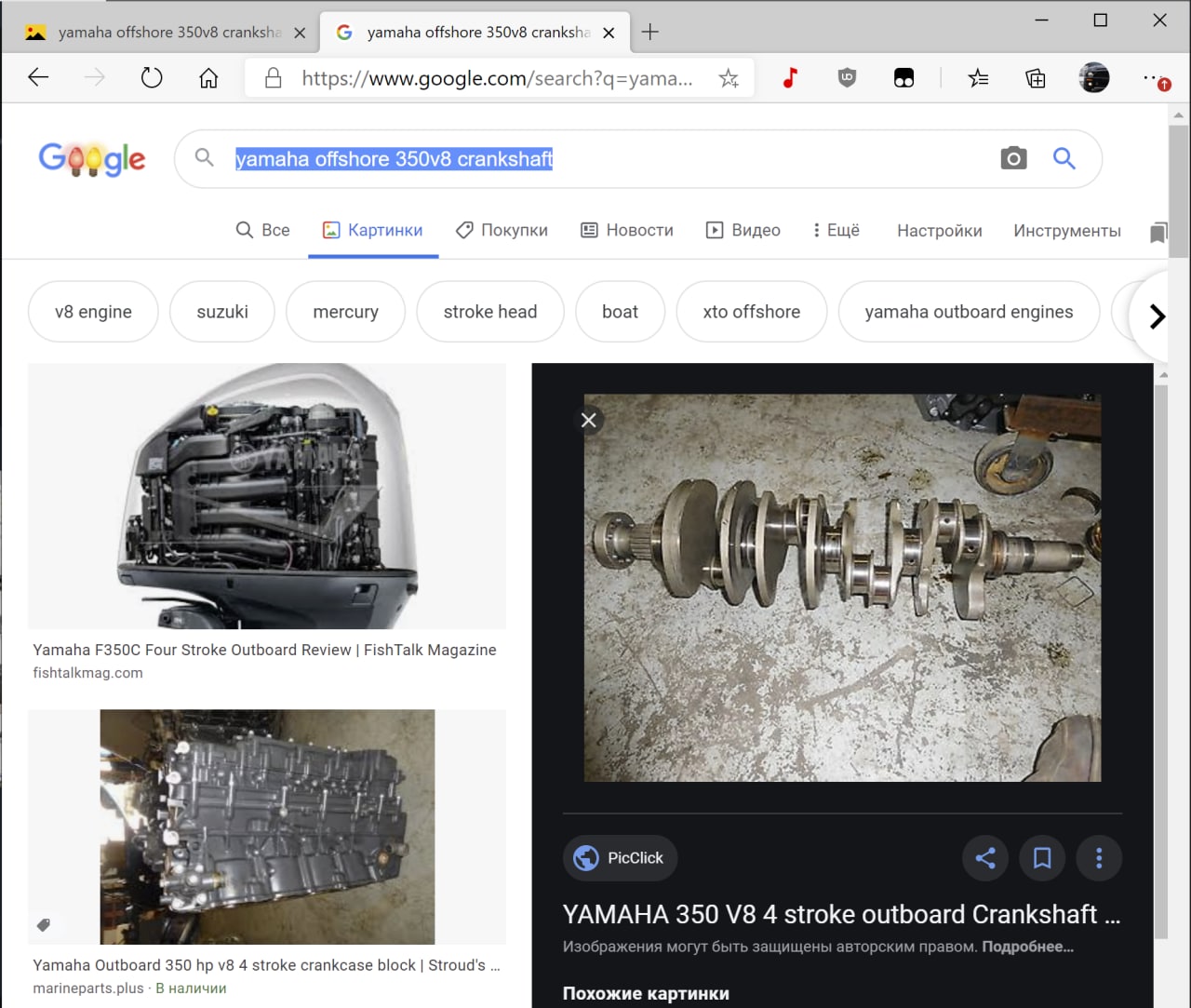Open the Yamaha F350C FishTalk Magazine link
Image resolution: width=1191 pixels, height=1008 pixels.
pos(264,650)
